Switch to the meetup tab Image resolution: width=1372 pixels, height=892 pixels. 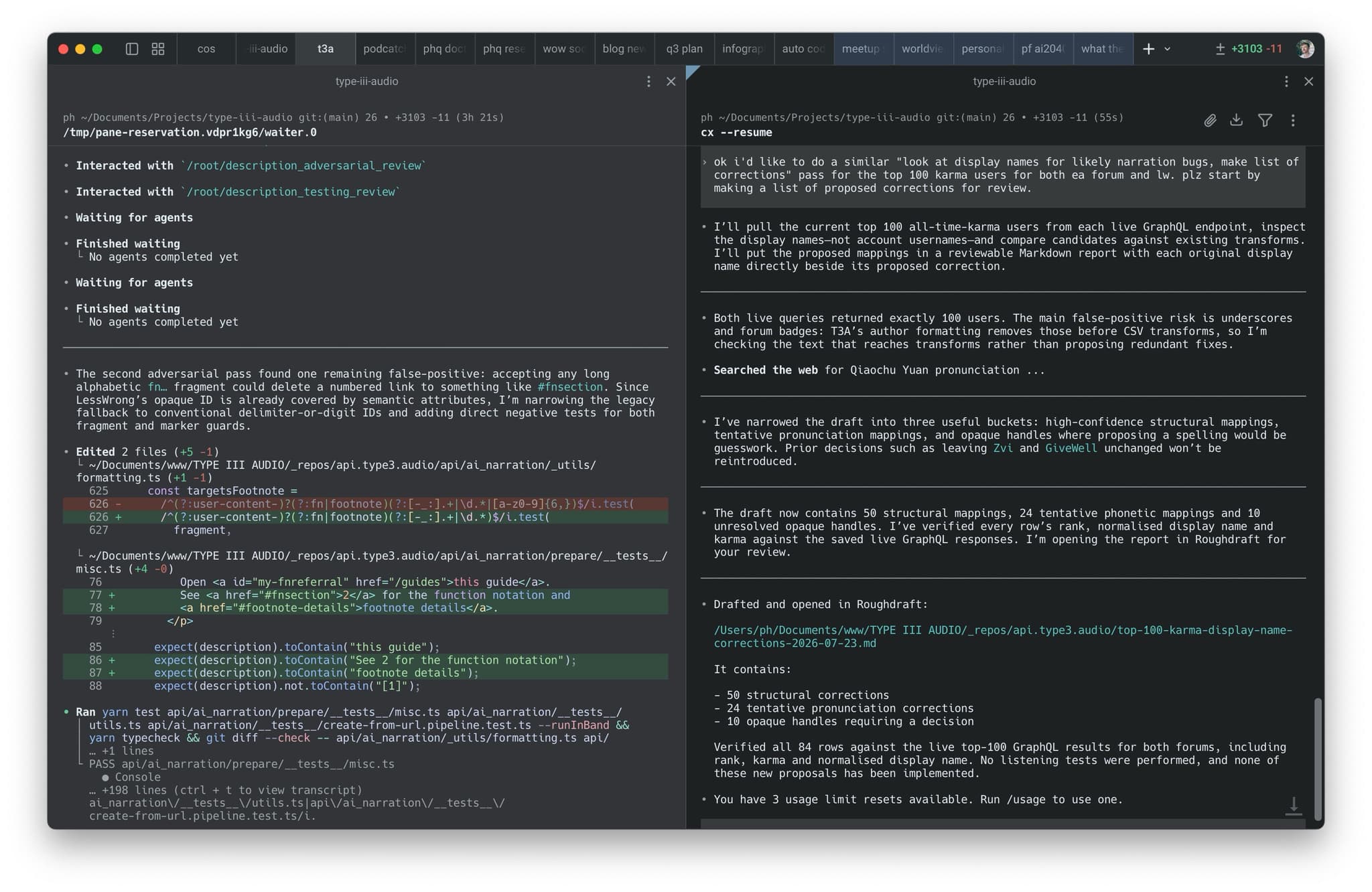coord(864,49)
